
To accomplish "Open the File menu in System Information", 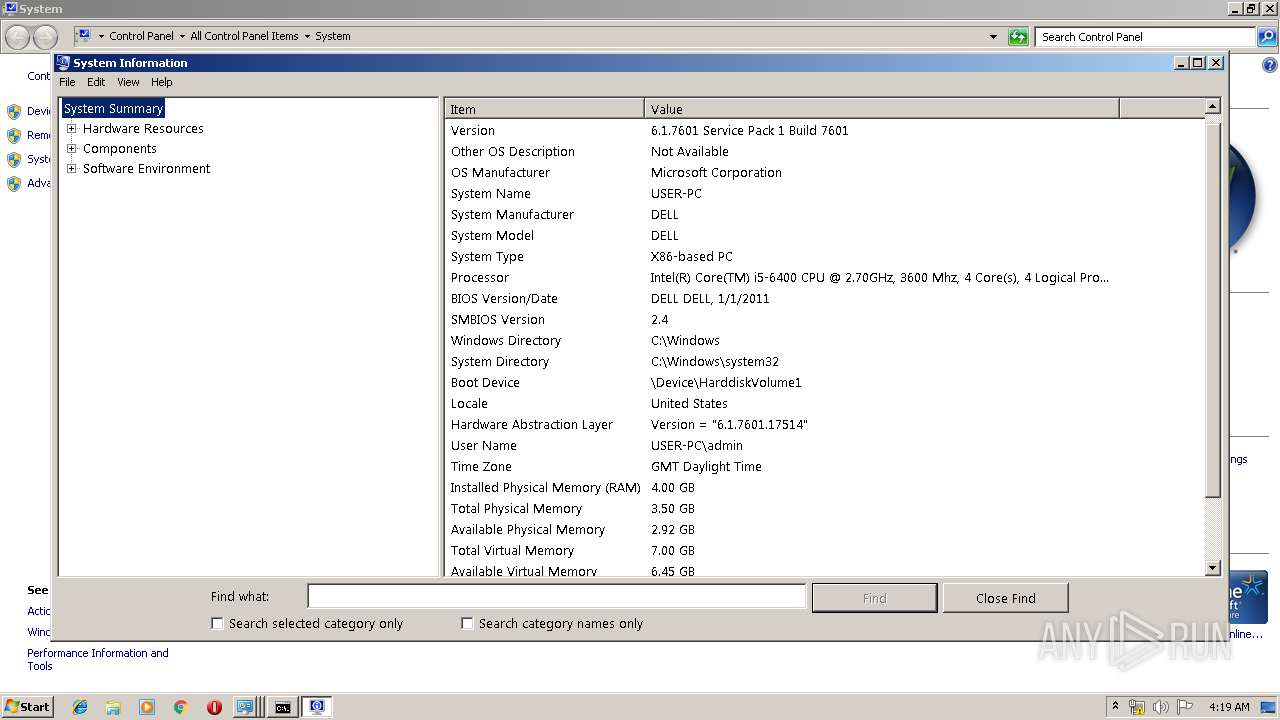I will coord(67,82).
